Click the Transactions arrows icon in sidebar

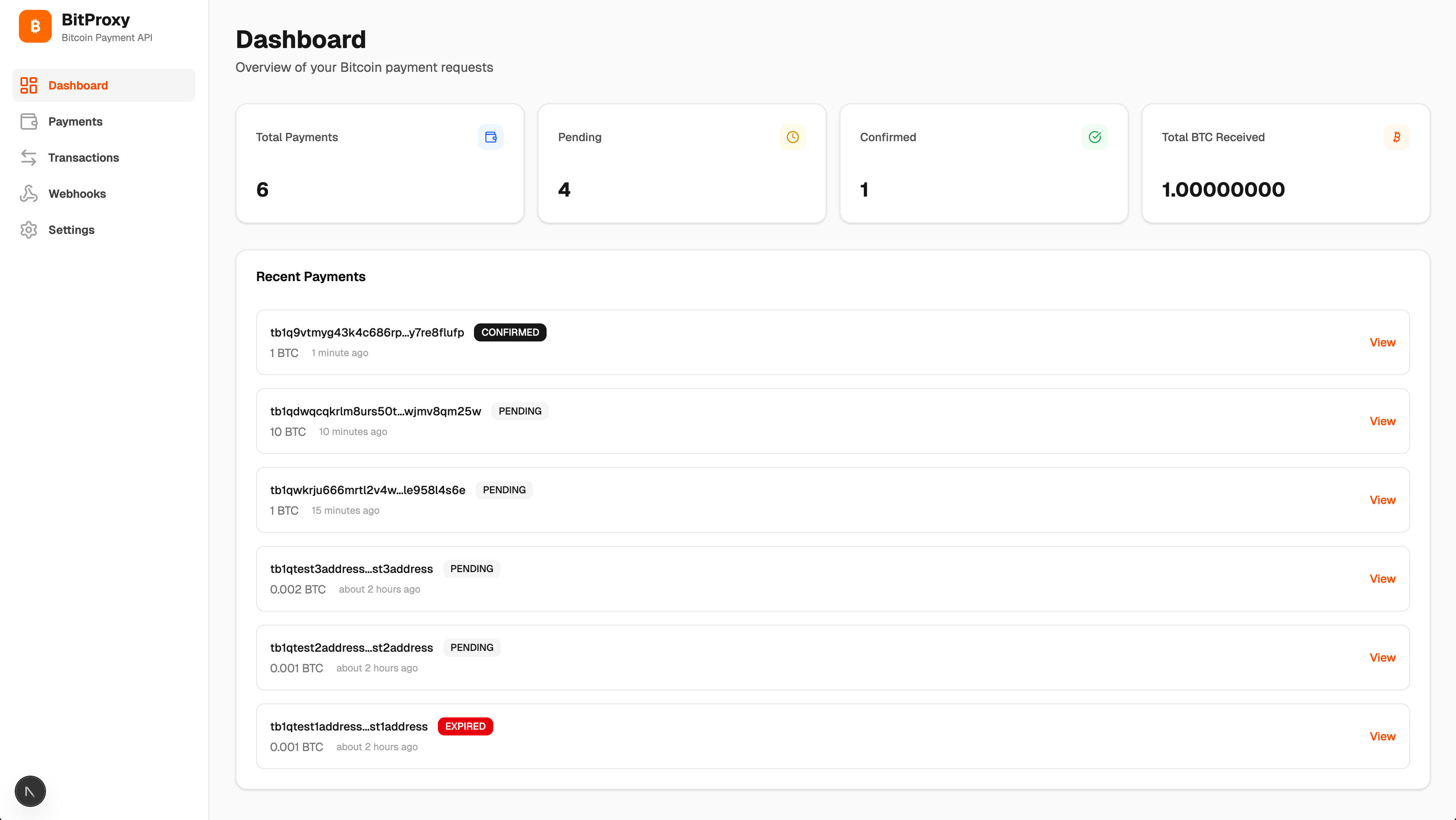[29, 158]
